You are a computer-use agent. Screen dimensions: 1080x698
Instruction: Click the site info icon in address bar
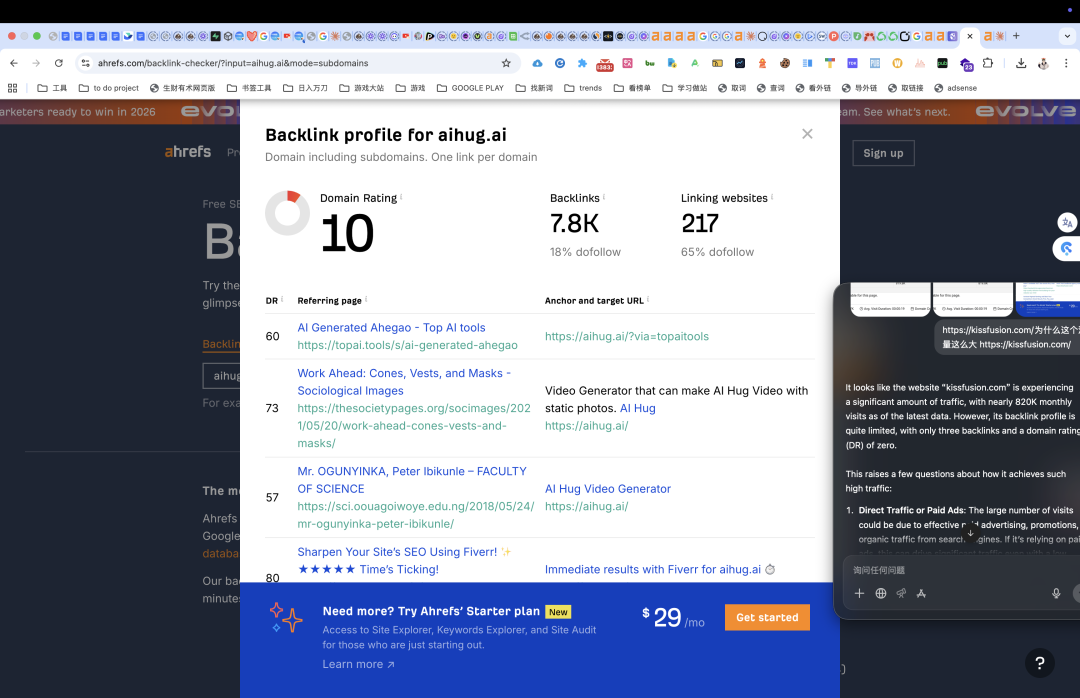[x=85, y=63]
